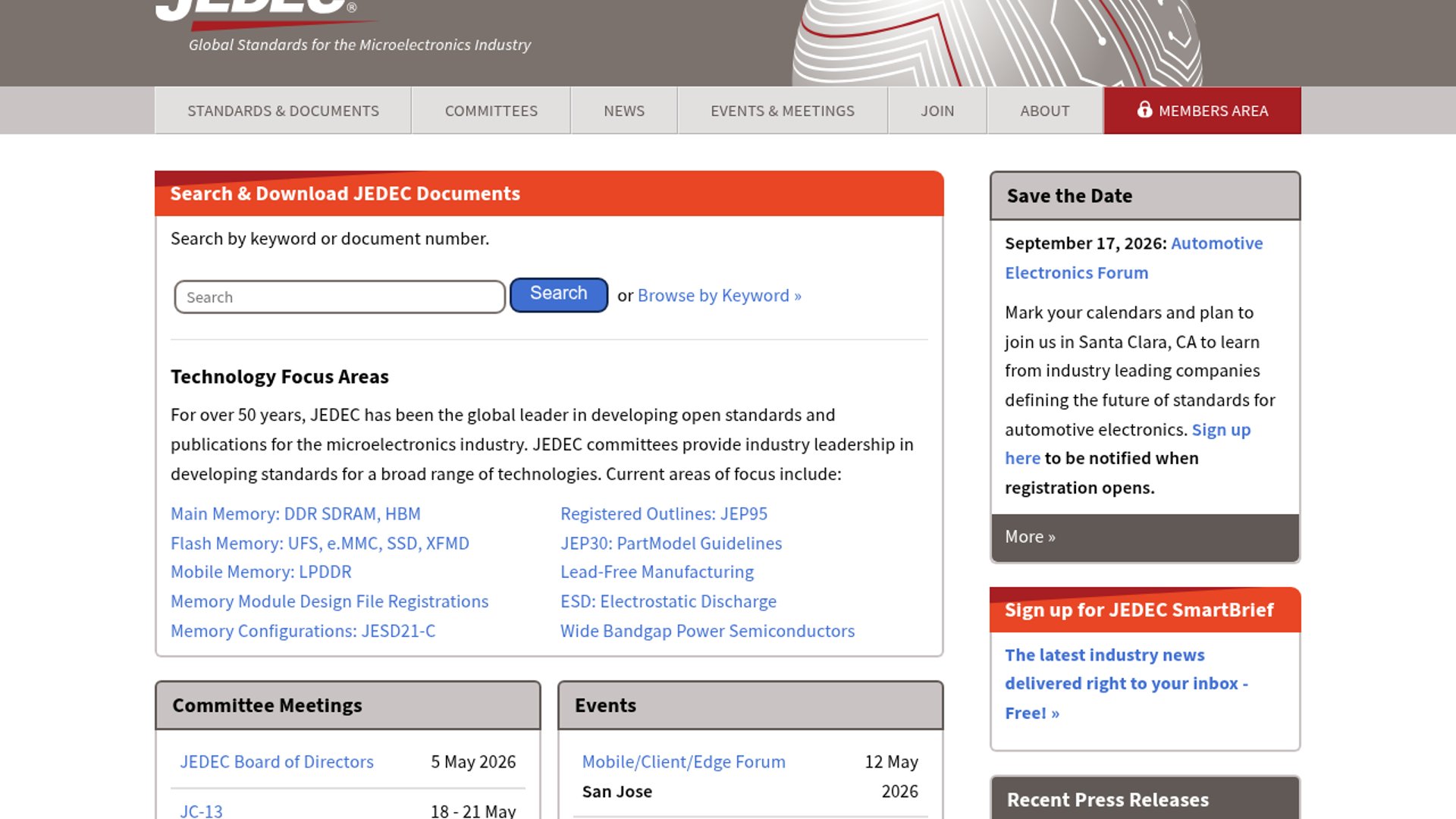Focus the document search input field
1456x819 pixels.
point(340,297)
